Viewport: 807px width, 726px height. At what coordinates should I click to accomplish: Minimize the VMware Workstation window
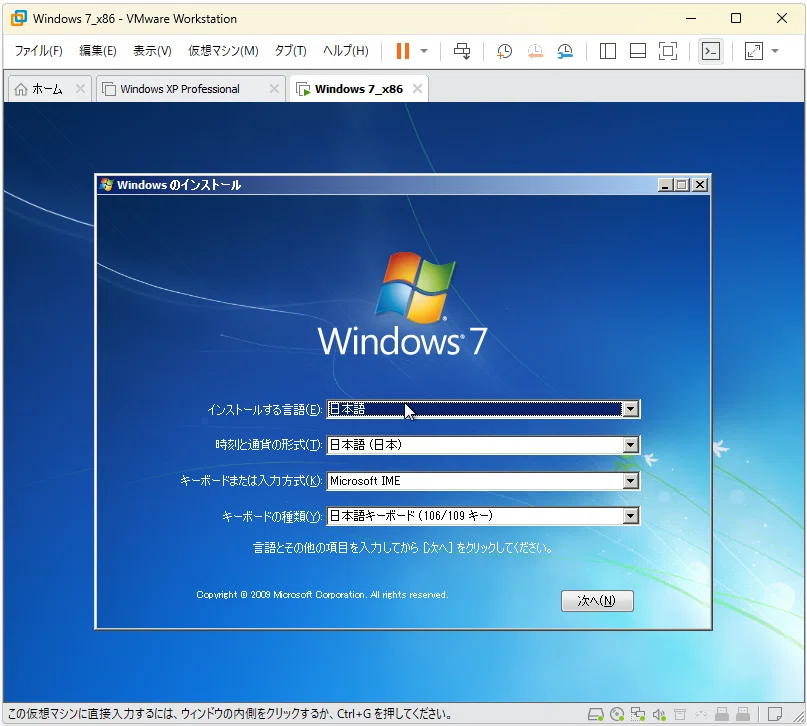[x=691, y=19]
